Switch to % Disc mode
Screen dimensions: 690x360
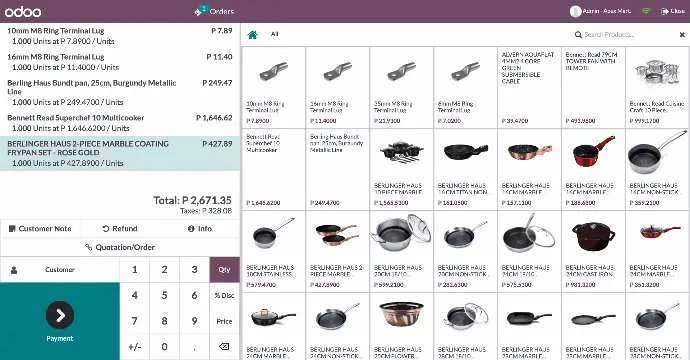(x=224, y=295)
